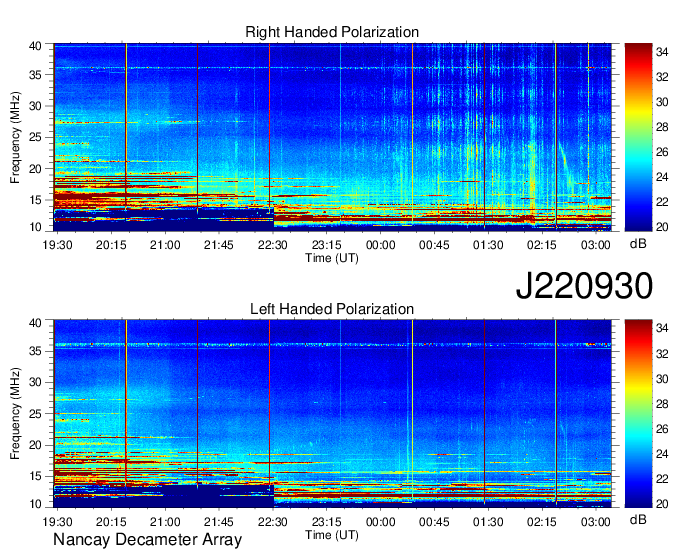This screenshot has height=552, width=680.
Task: Click the 24 dB value on lower colorbar
Action: click(x=662, y=454)
